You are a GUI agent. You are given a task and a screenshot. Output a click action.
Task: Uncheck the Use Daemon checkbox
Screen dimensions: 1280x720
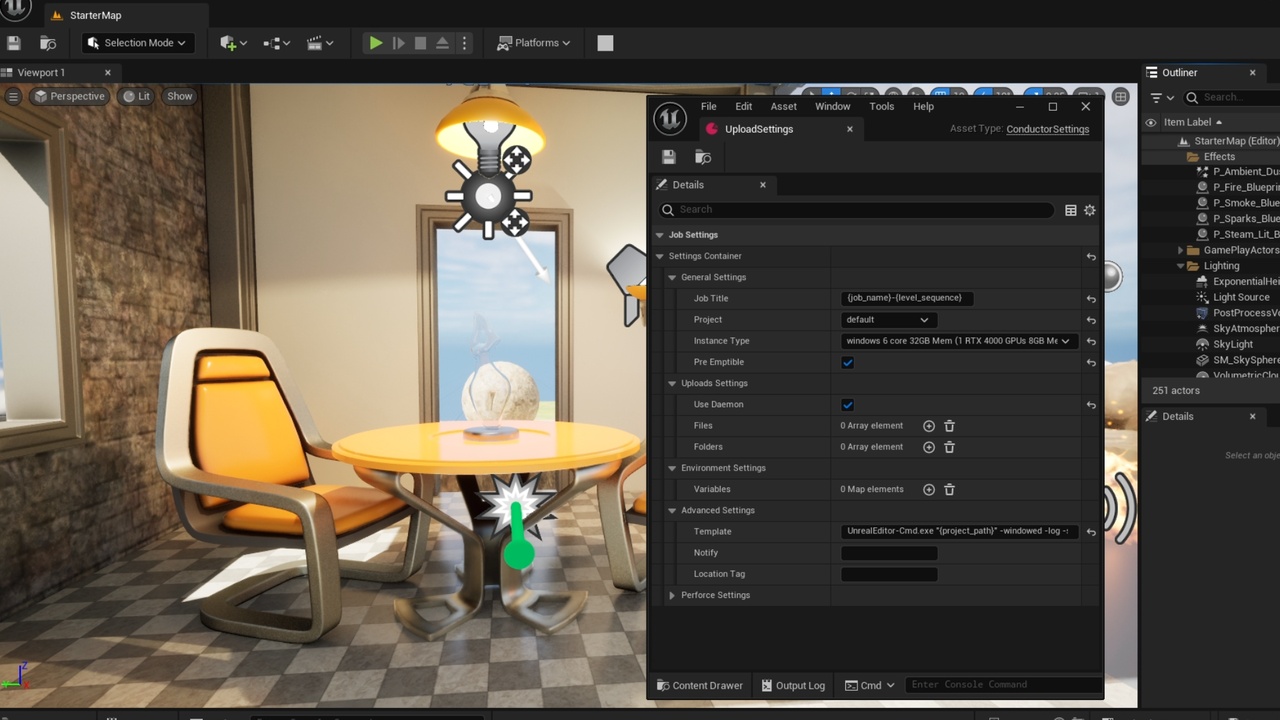(x=848, y=405)
